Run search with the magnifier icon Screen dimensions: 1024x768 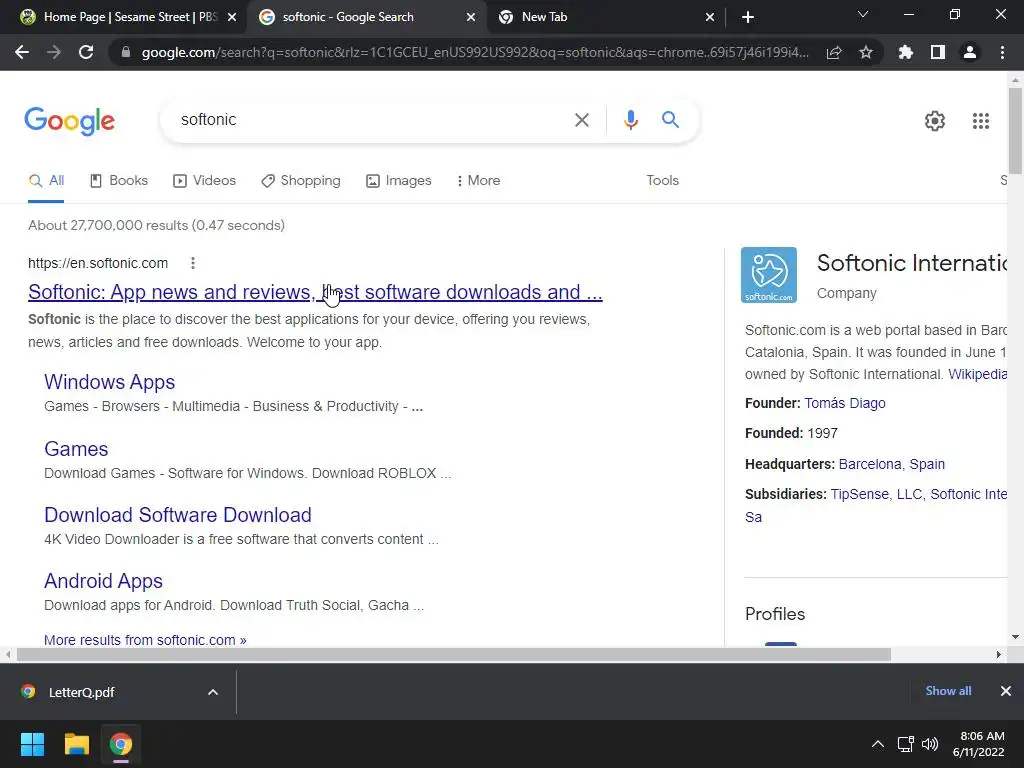pos(670,120)
